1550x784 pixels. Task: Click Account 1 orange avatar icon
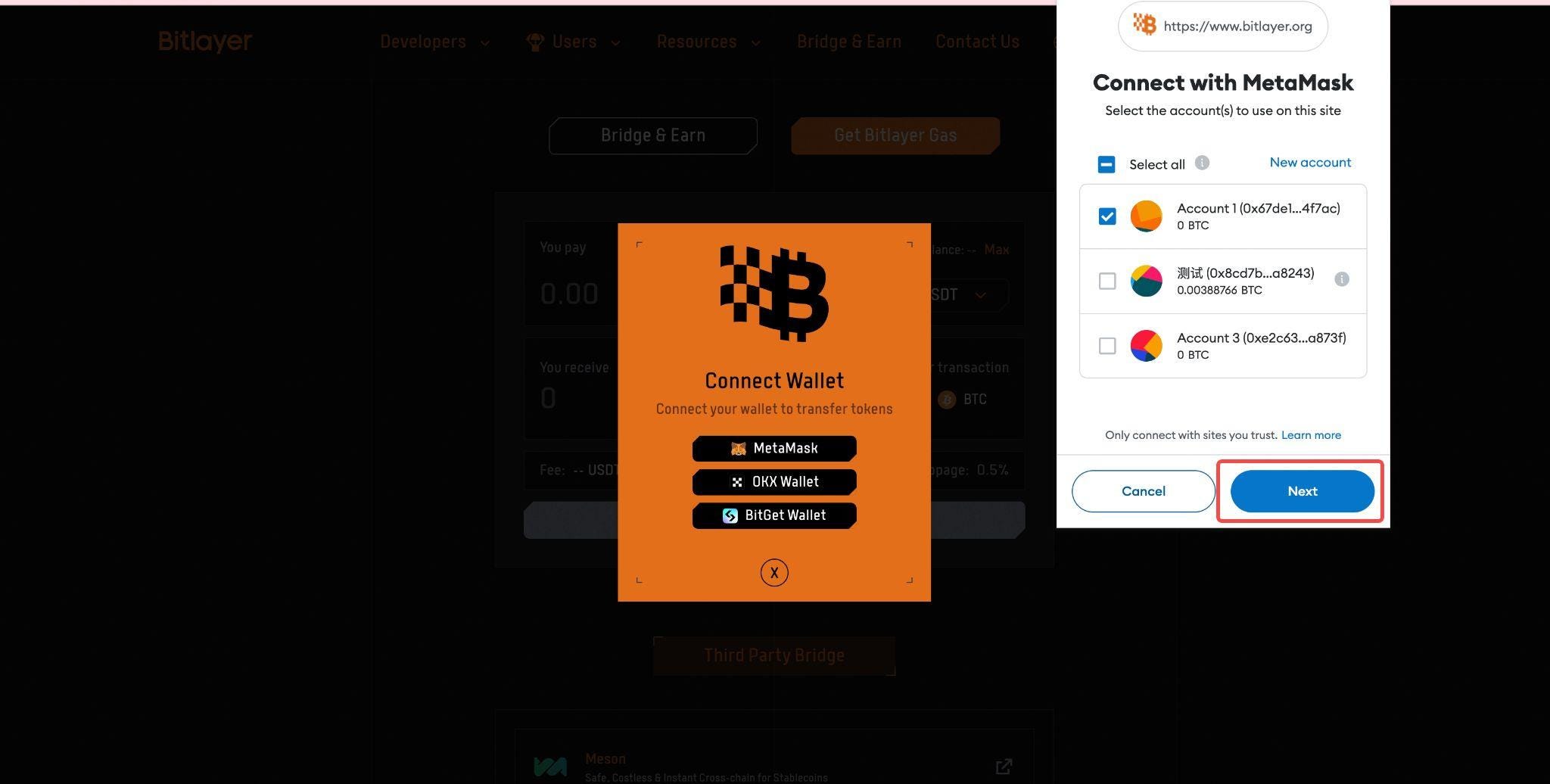pyautogui.click(x=1146, y=216)
